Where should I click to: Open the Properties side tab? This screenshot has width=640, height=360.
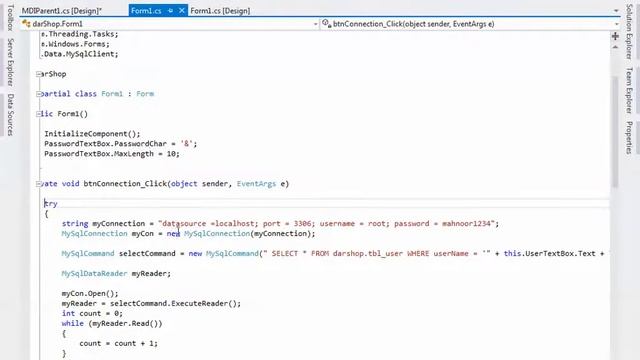click(629, 138)
